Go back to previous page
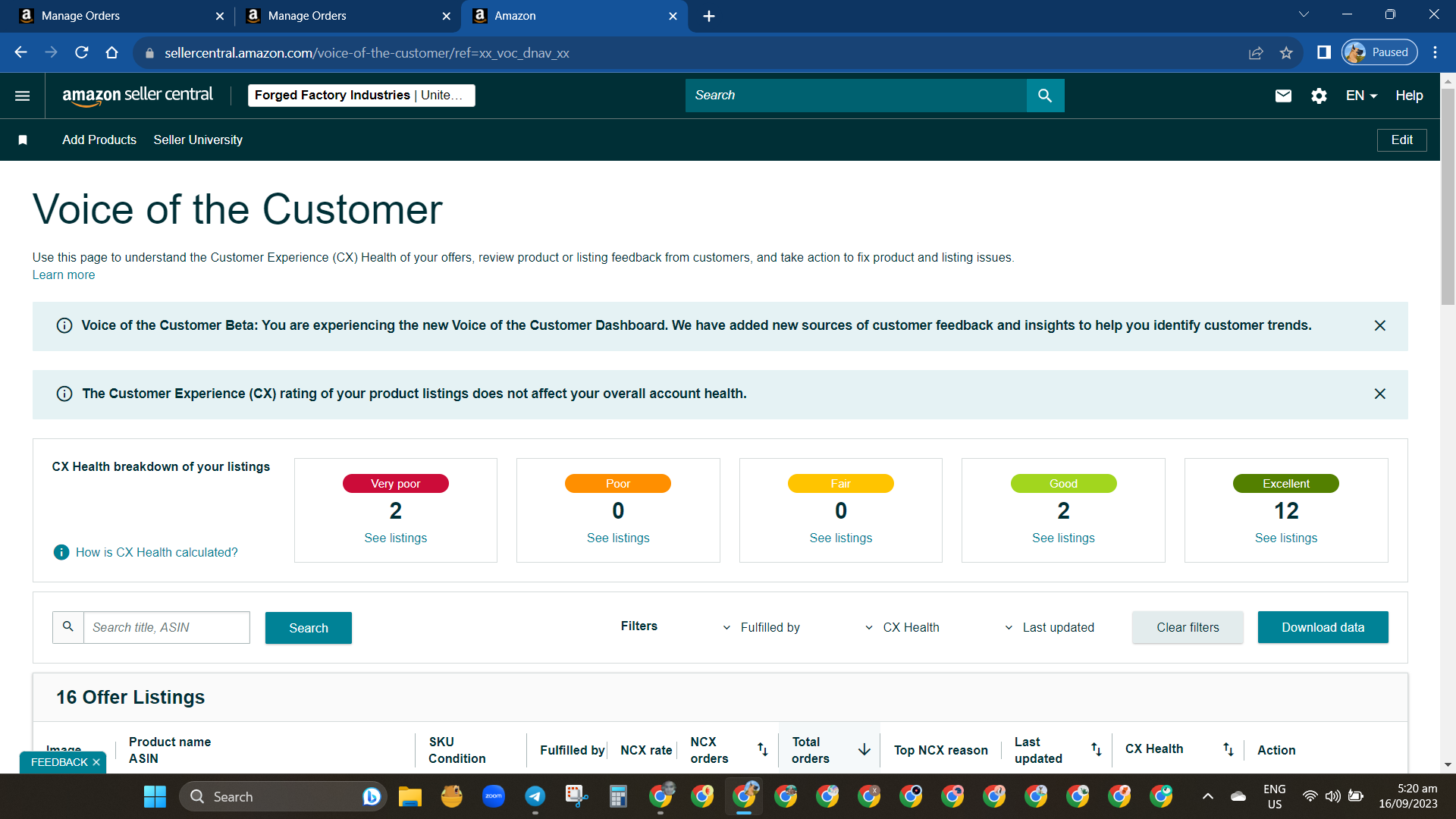This screenshot has height=819, width=1456. [21, 52]
